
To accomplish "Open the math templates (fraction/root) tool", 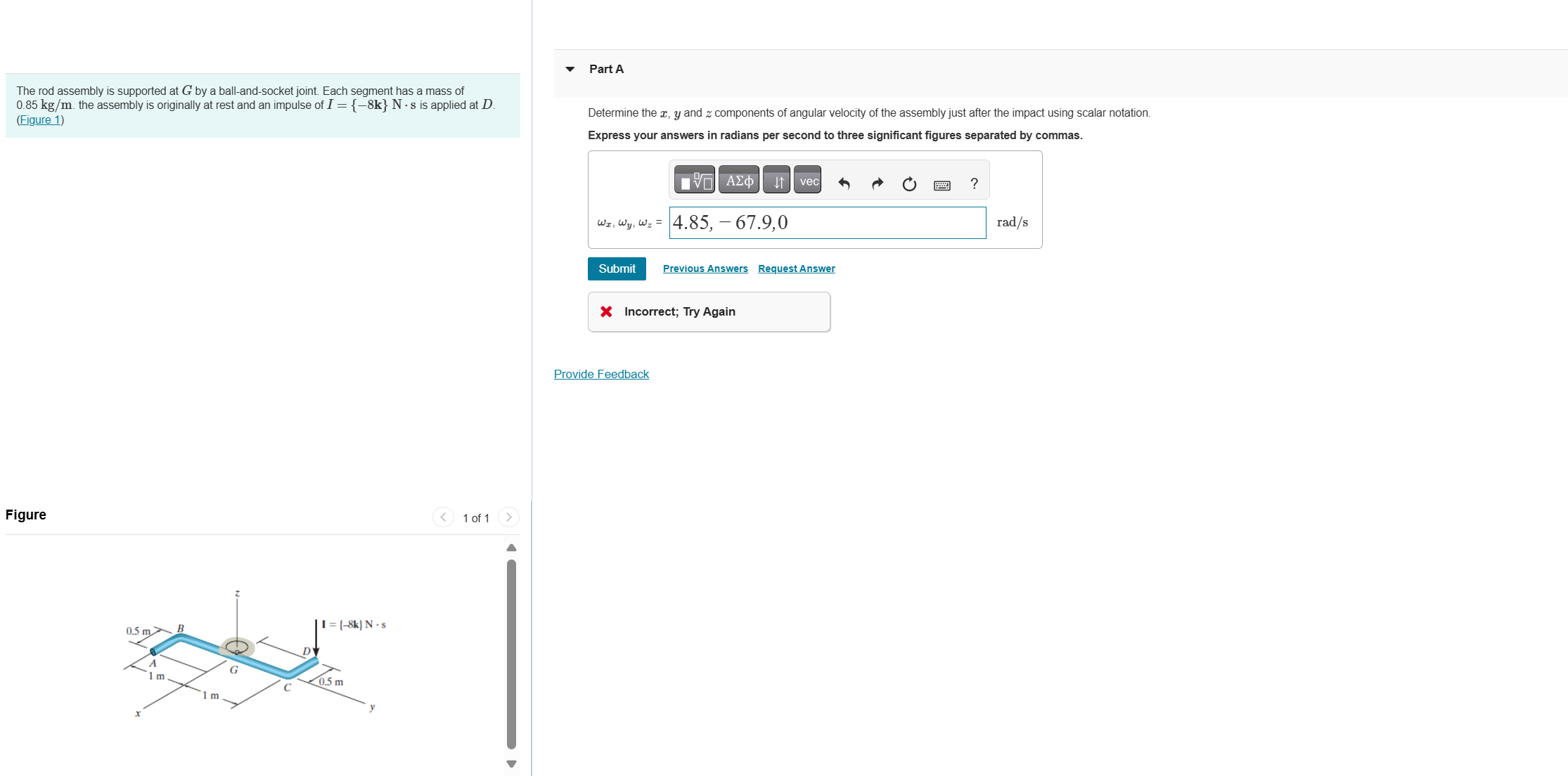I will pos(694,181).
